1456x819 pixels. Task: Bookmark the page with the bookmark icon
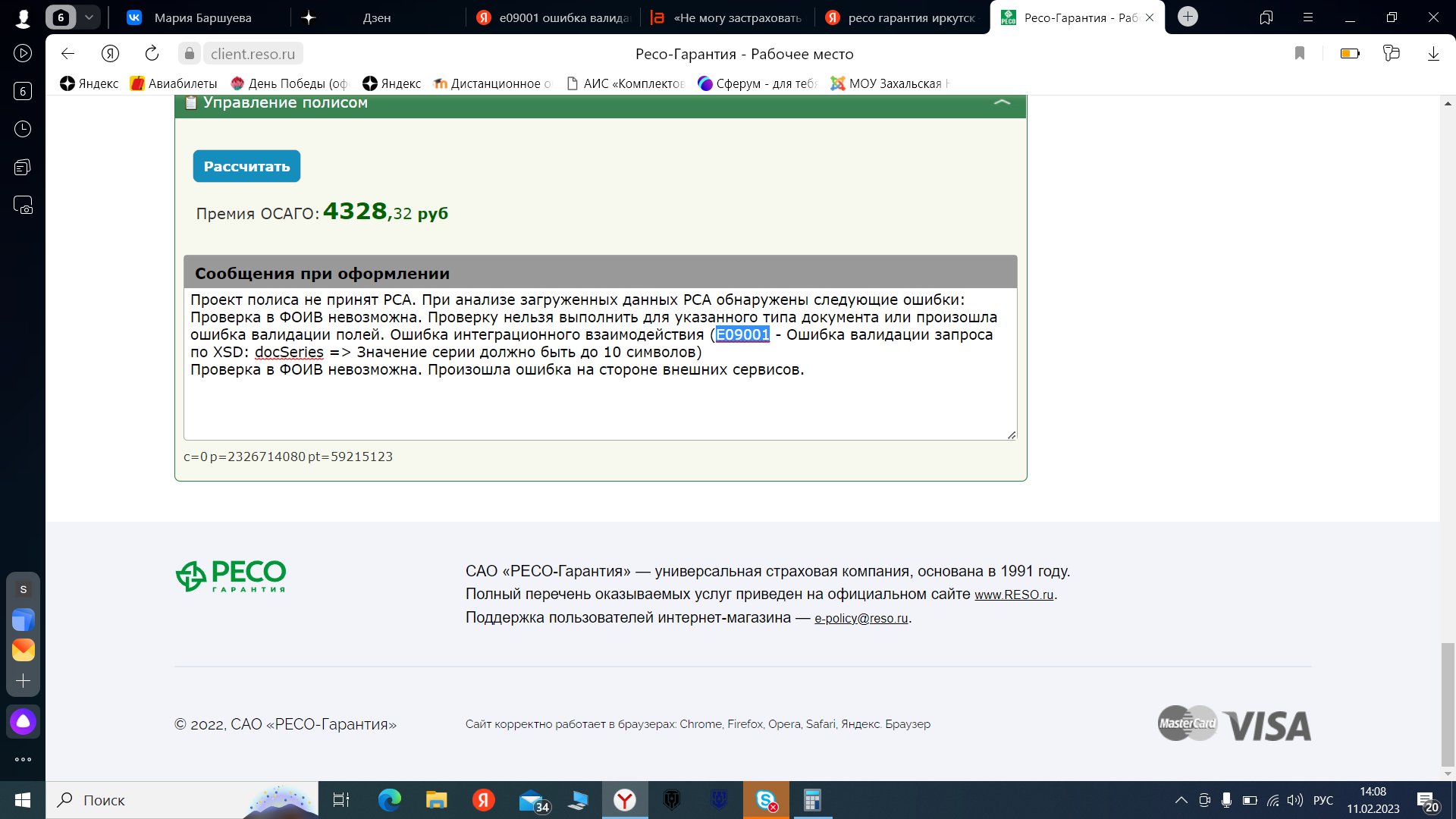tap(1300, 53)
